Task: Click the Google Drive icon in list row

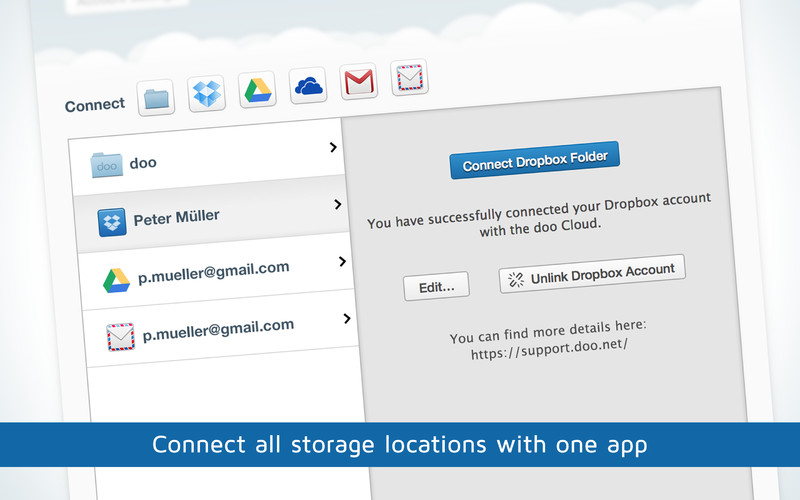Action: [x=116, y=280]
